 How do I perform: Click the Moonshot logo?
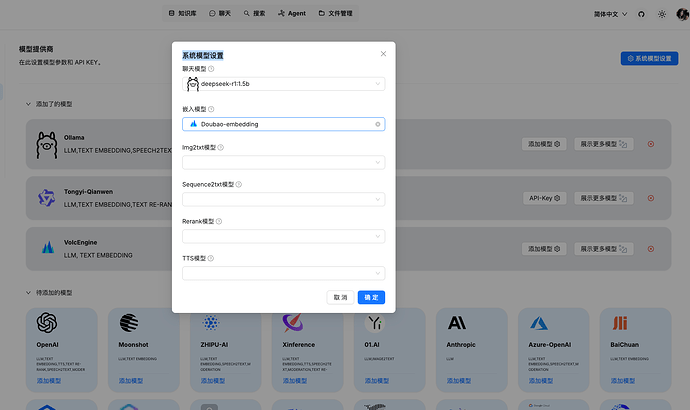(x=129, y=323)
